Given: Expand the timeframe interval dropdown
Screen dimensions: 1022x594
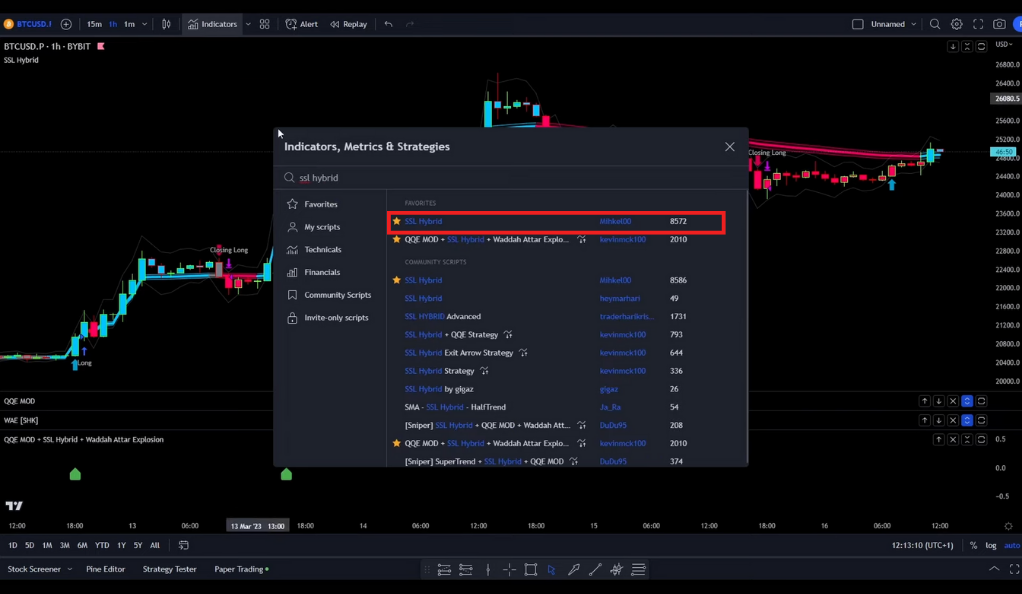Looking at the screenshot, I should point(145,24).
